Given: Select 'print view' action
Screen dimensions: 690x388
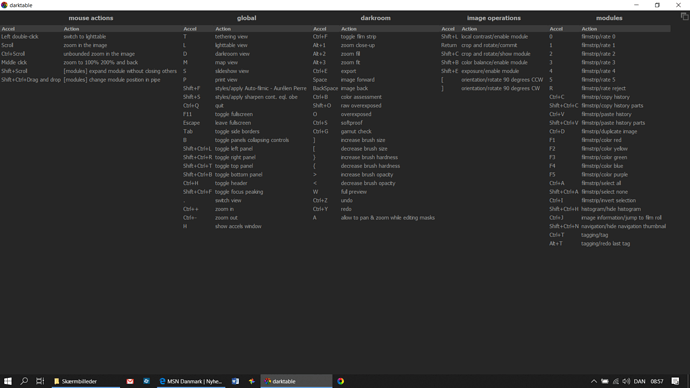Looking at the screenshot, I should (226, 80).
